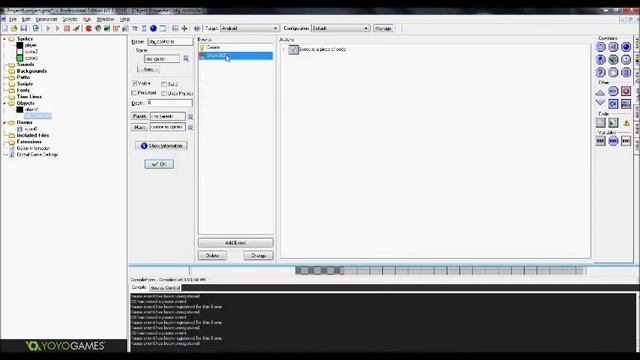Toggle the Uses Physics checkbox
The height and width of the screenshot is (360, 640).
pos(164,93)
